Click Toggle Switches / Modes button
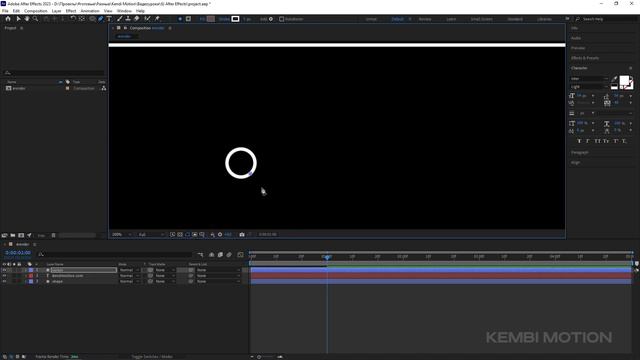640x360 pixels. (152, 357)
